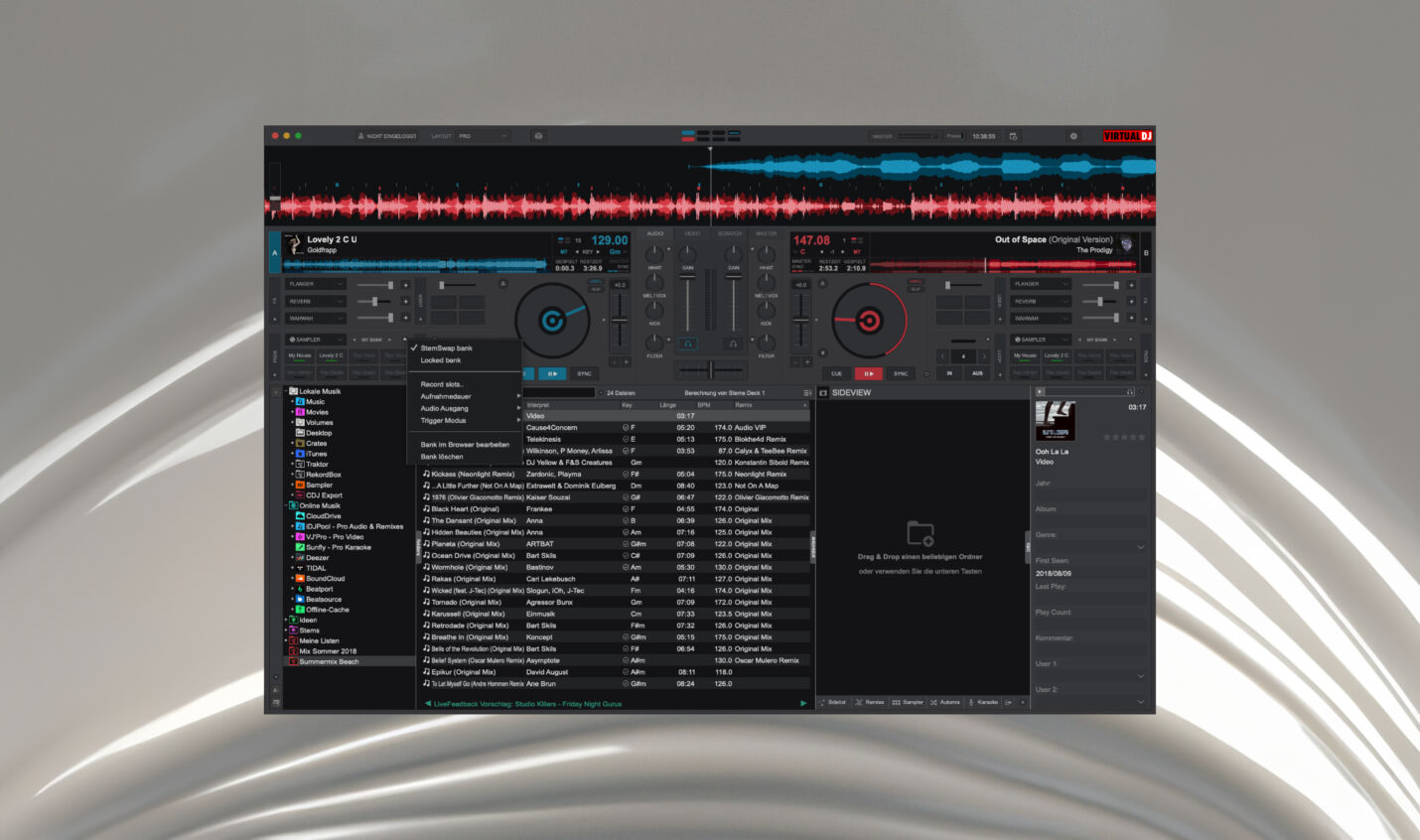
Task: Select the track Telekinesis in the browser list
Action: (546, 439)
